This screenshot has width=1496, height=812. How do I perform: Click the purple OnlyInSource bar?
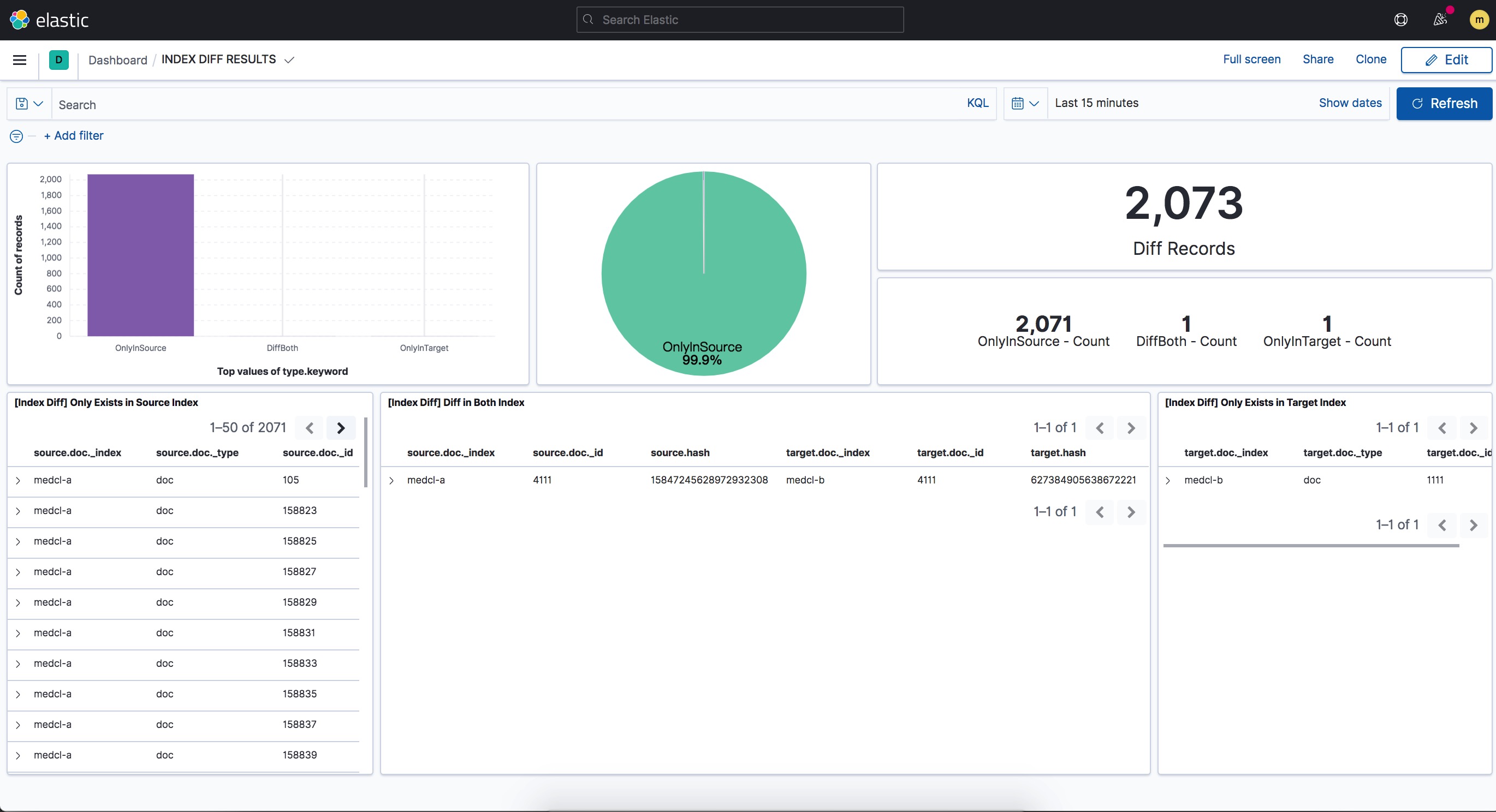[140, 255]
